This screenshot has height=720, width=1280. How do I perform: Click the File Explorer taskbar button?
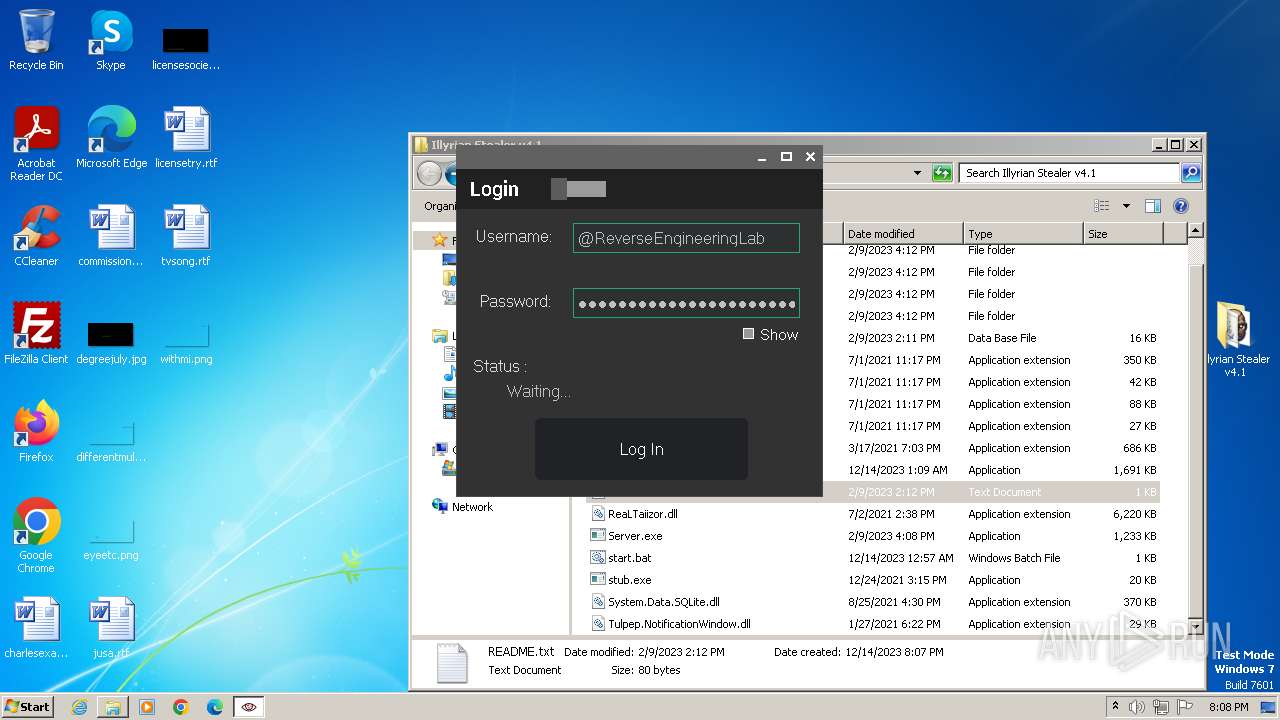(113, 707)
